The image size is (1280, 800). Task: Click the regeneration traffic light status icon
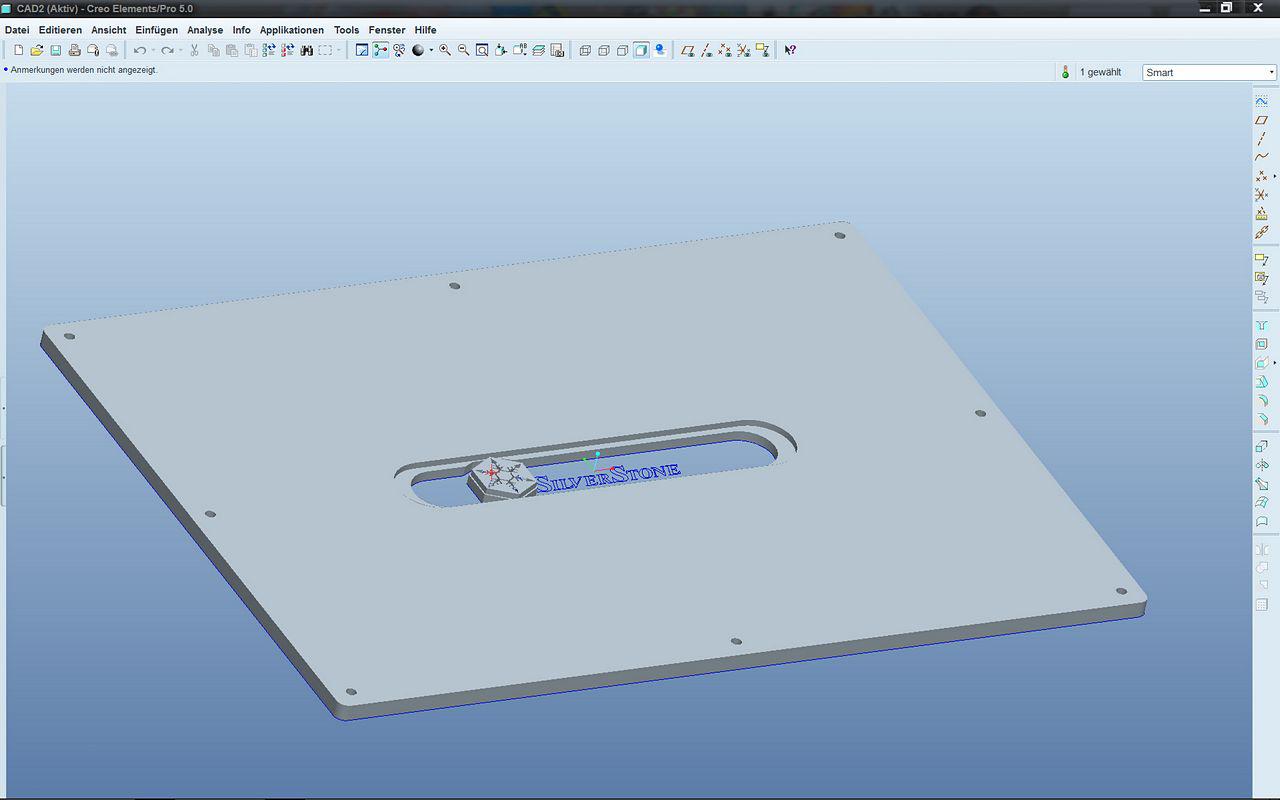coord(1065,72)
